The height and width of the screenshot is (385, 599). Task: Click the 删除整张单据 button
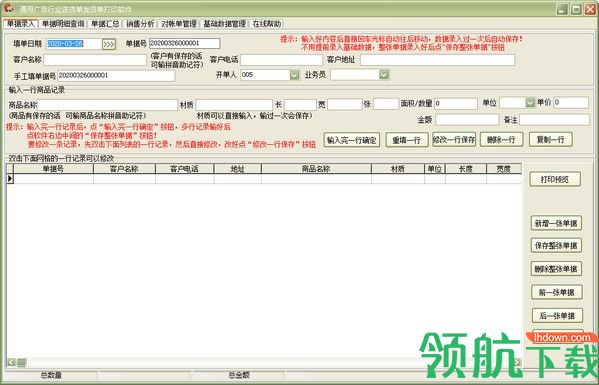(556, 269)
